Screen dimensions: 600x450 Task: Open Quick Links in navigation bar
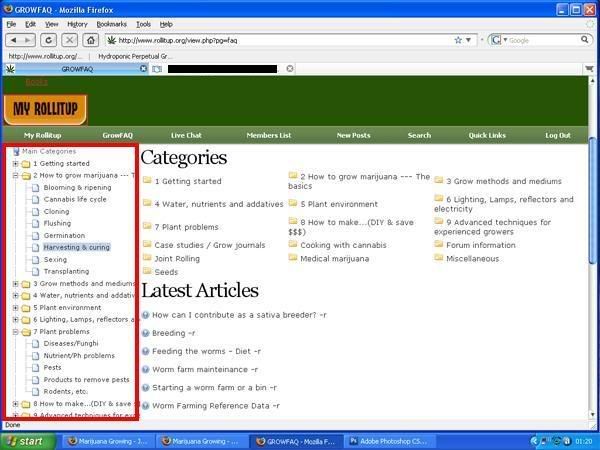pyautogui.click(x=487, y=135)
